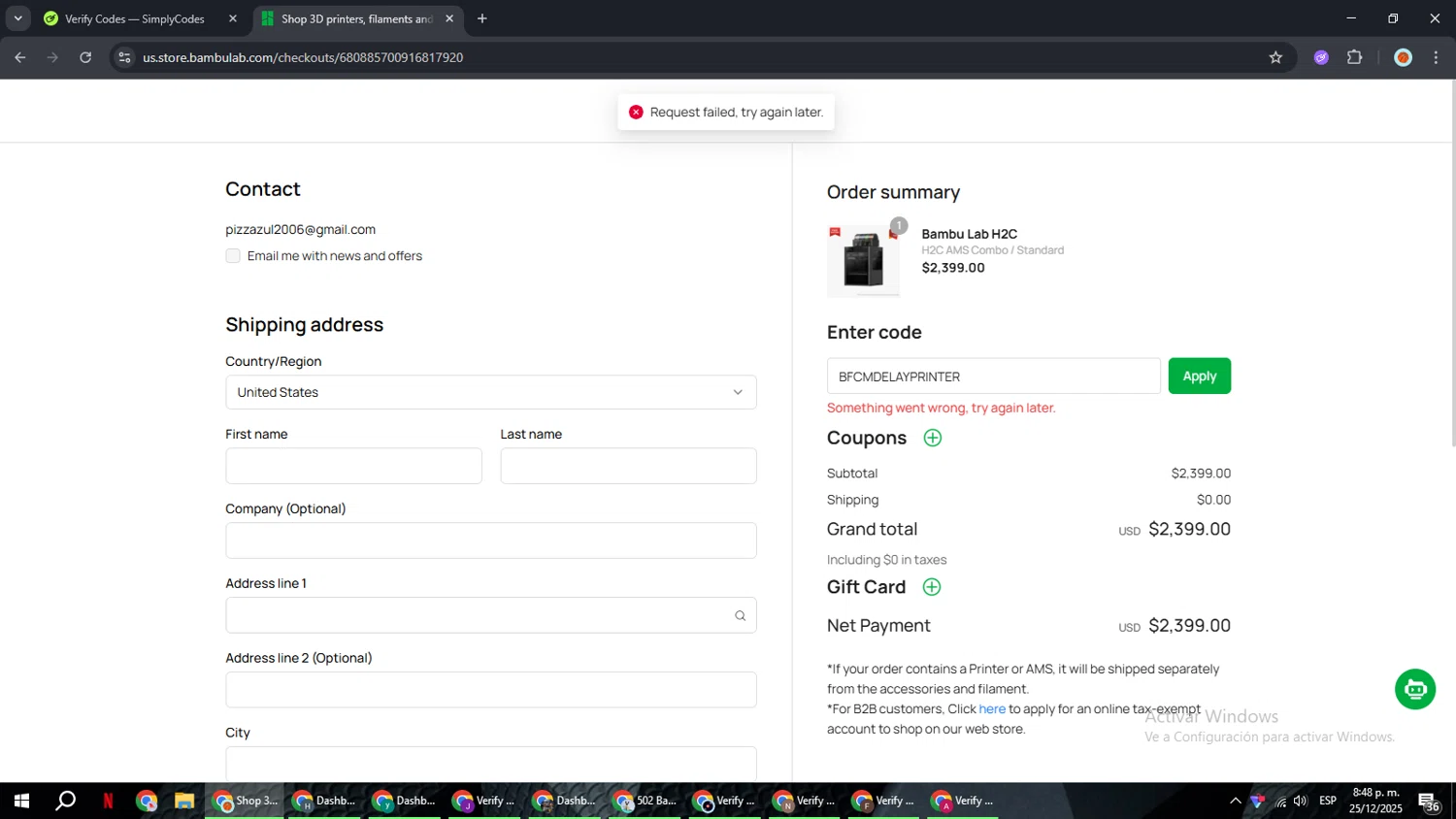Show hidden system tray icons
The width and height of the screenshot is (1456, 819).
[x=1235, y=801]
